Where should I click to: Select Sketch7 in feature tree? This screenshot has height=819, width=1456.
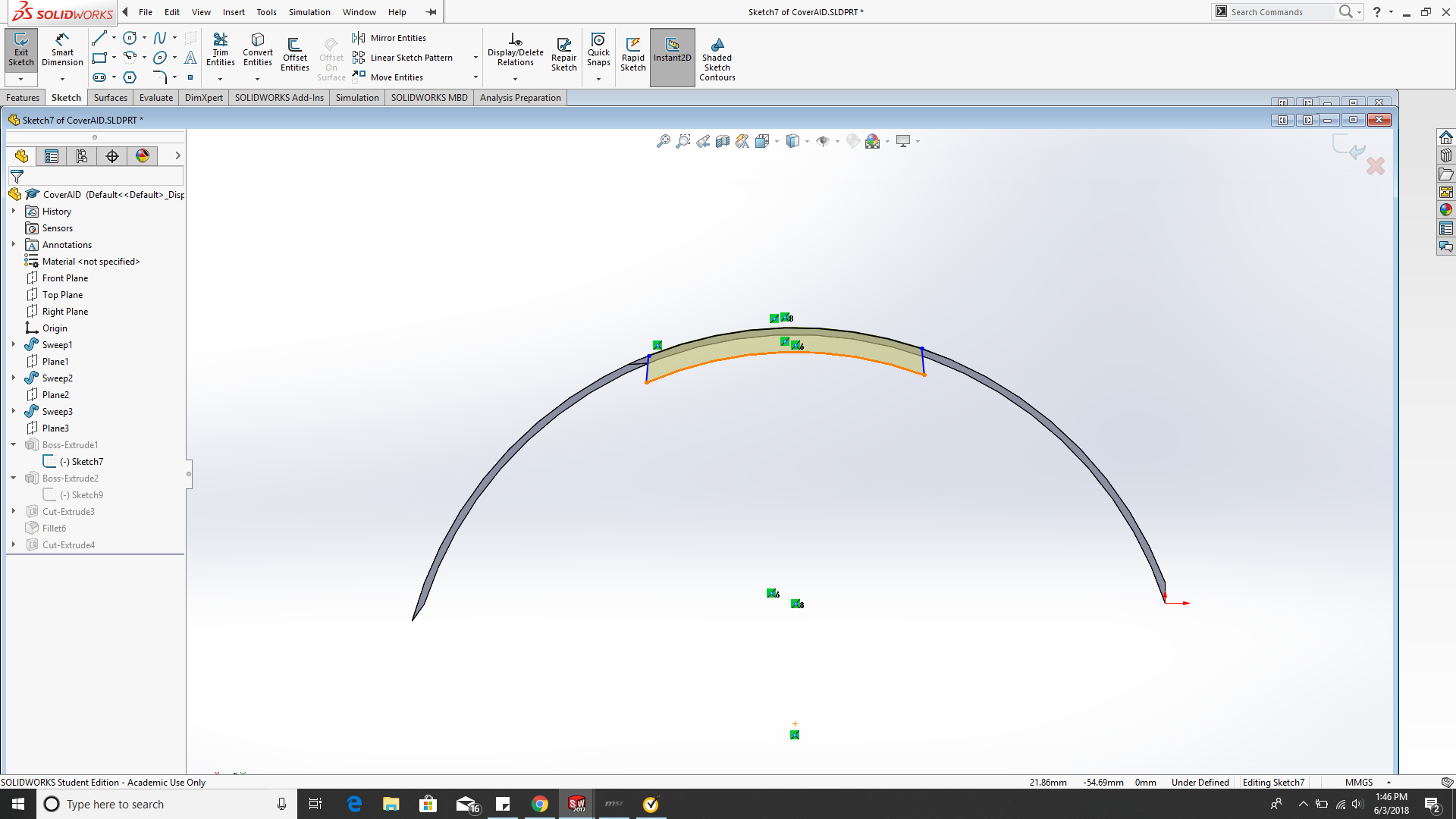pyautogui.click(x=82, y=462)
